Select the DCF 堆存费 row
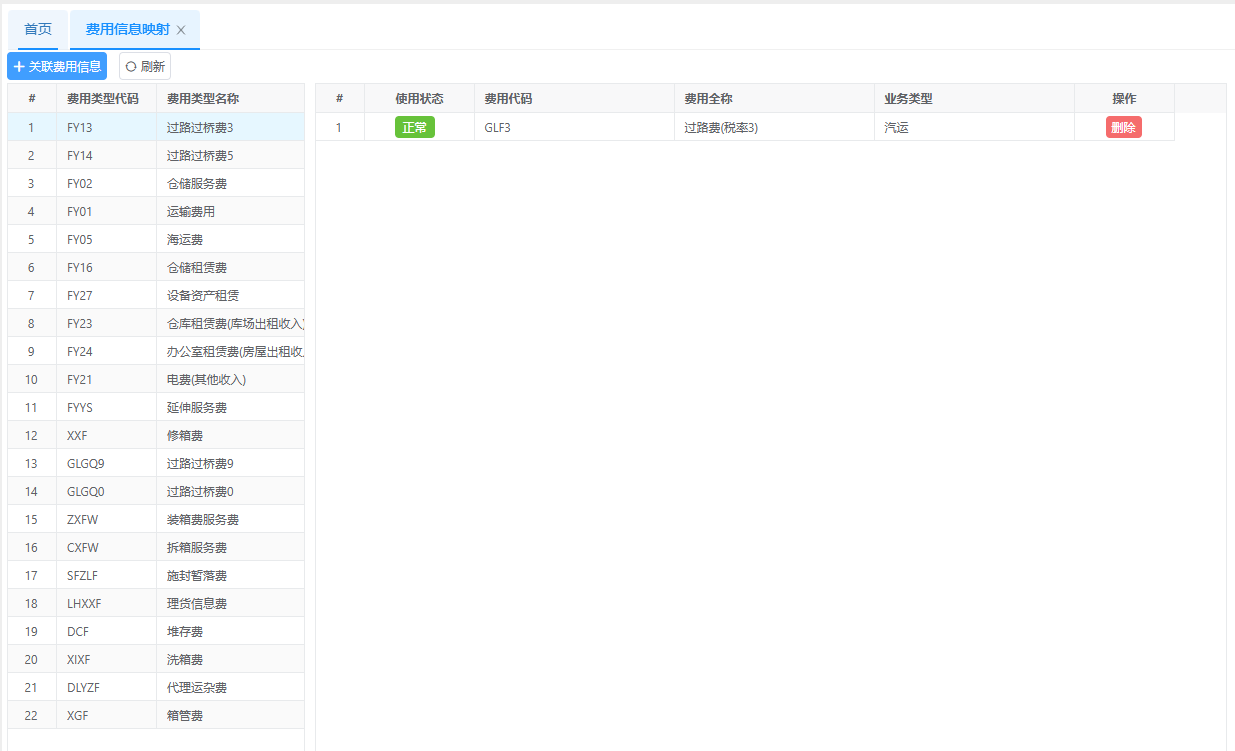The image size is (1235, 751). tap(184, 632)
